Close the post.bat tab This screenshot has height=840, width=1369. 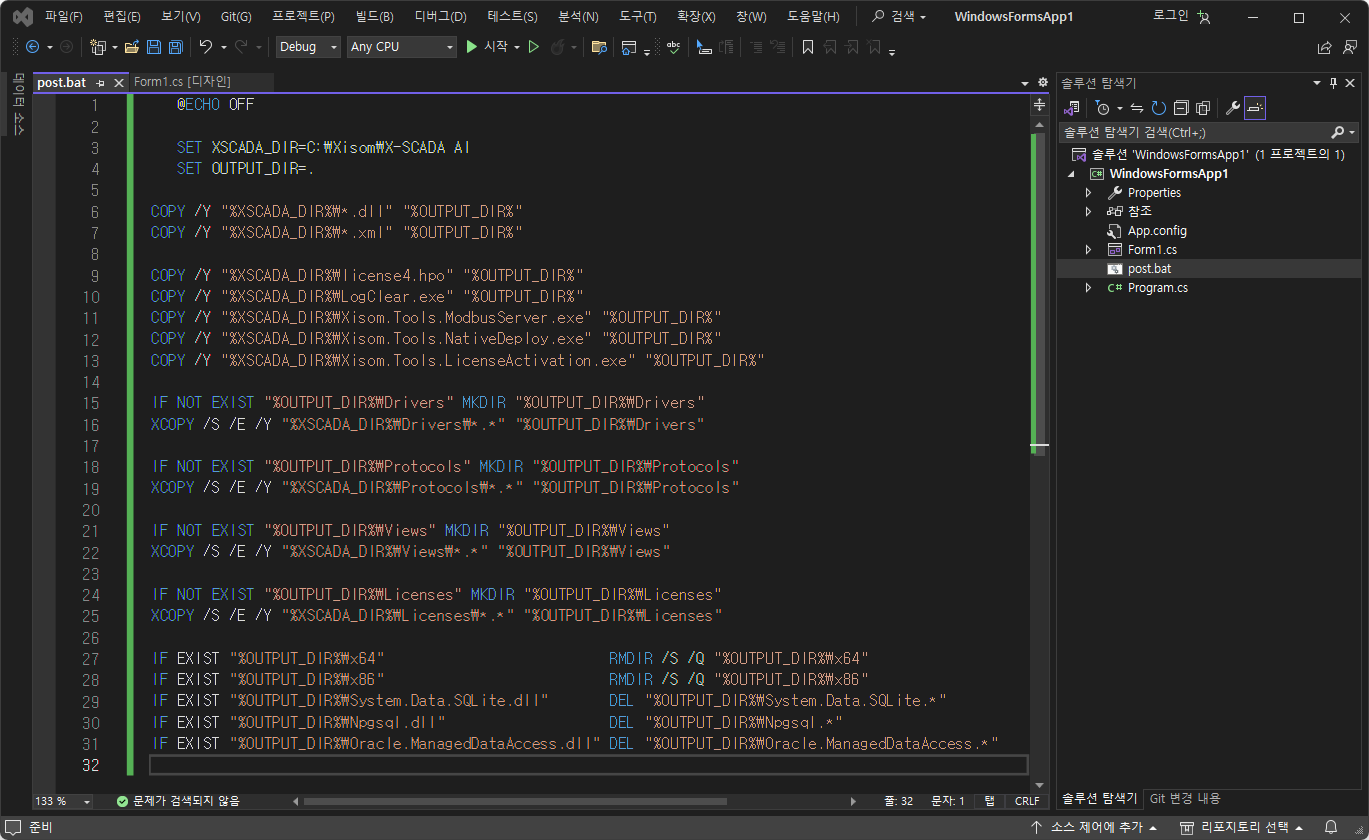tap(118, 82)
